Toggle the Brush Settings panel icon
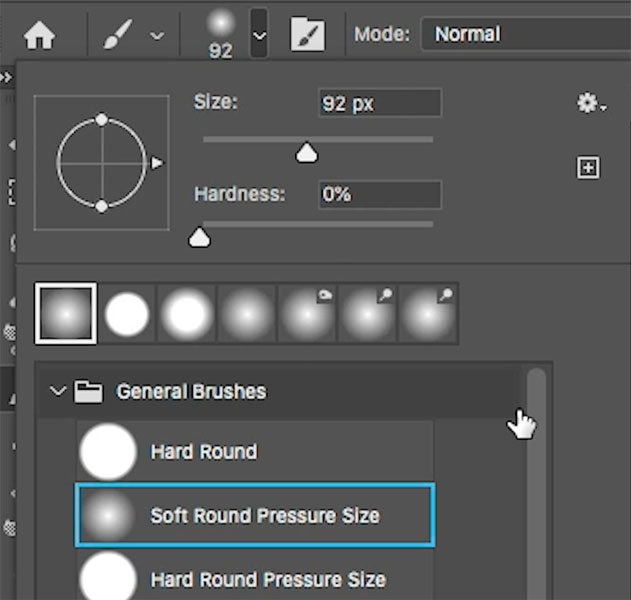 pos(308,34)
